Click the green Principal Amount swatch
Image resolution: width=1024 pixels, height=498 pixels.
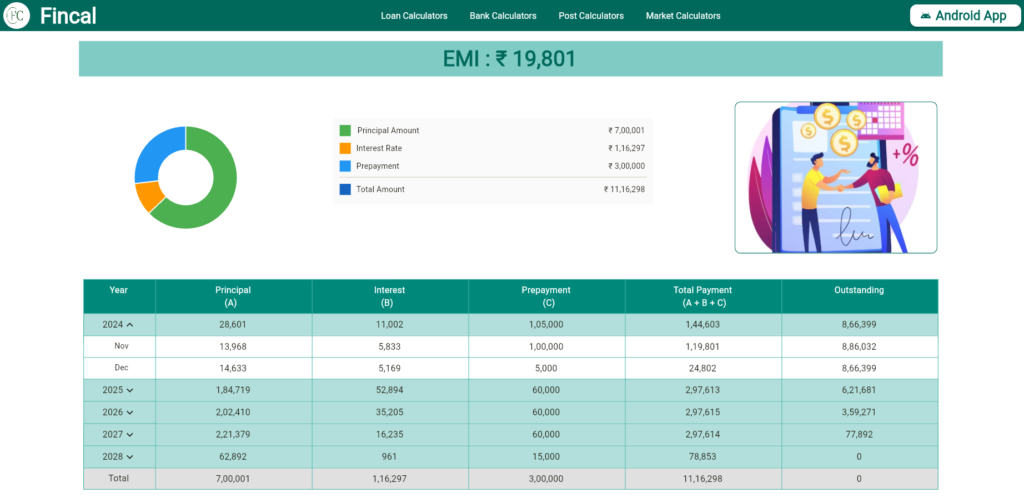(345, 131)
